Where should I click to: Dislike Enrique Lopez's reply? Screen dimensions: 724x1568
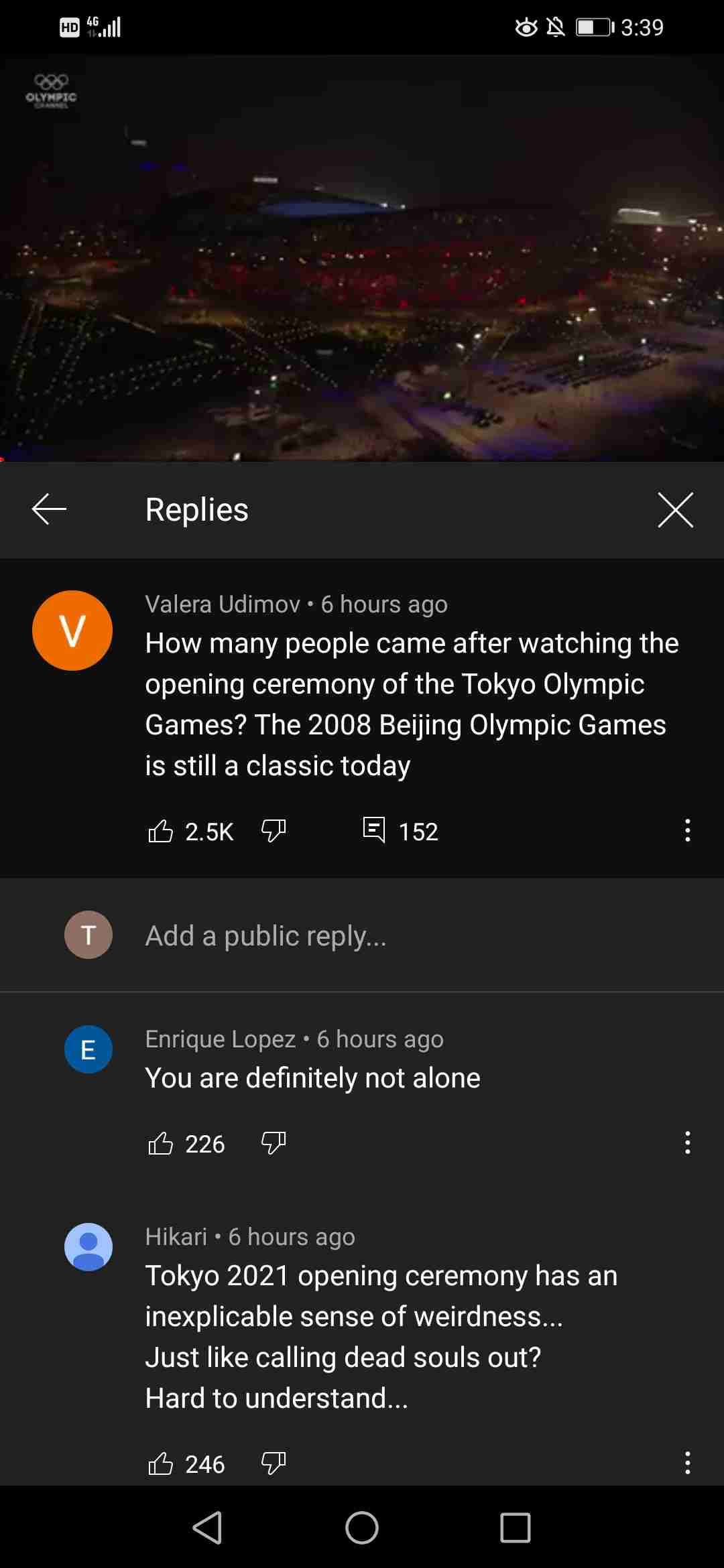pos(274,1143)
